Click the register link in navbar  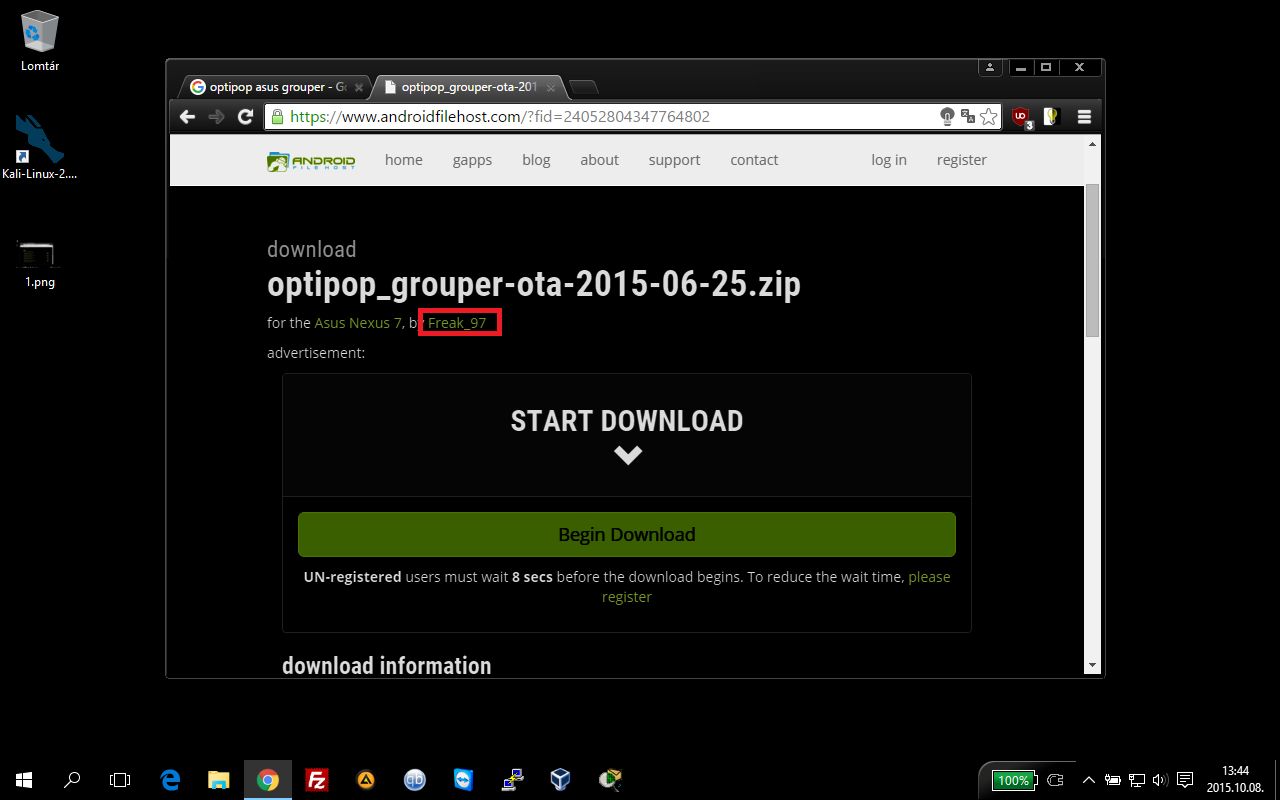coord(962,160)
